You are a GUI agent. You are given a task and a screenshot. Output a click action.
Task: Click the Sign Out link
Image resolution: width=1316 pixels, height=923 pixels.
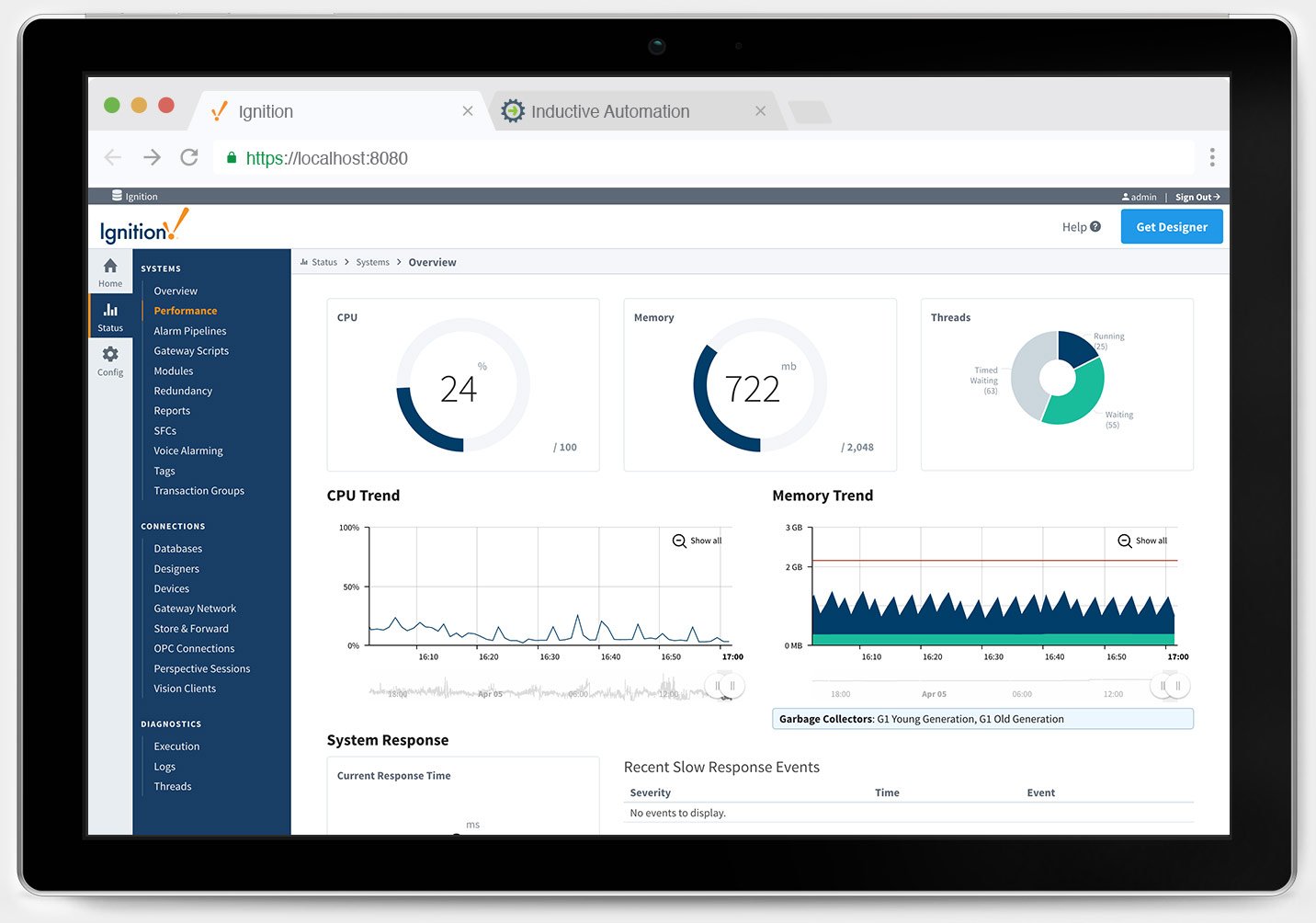[1197, 197]
